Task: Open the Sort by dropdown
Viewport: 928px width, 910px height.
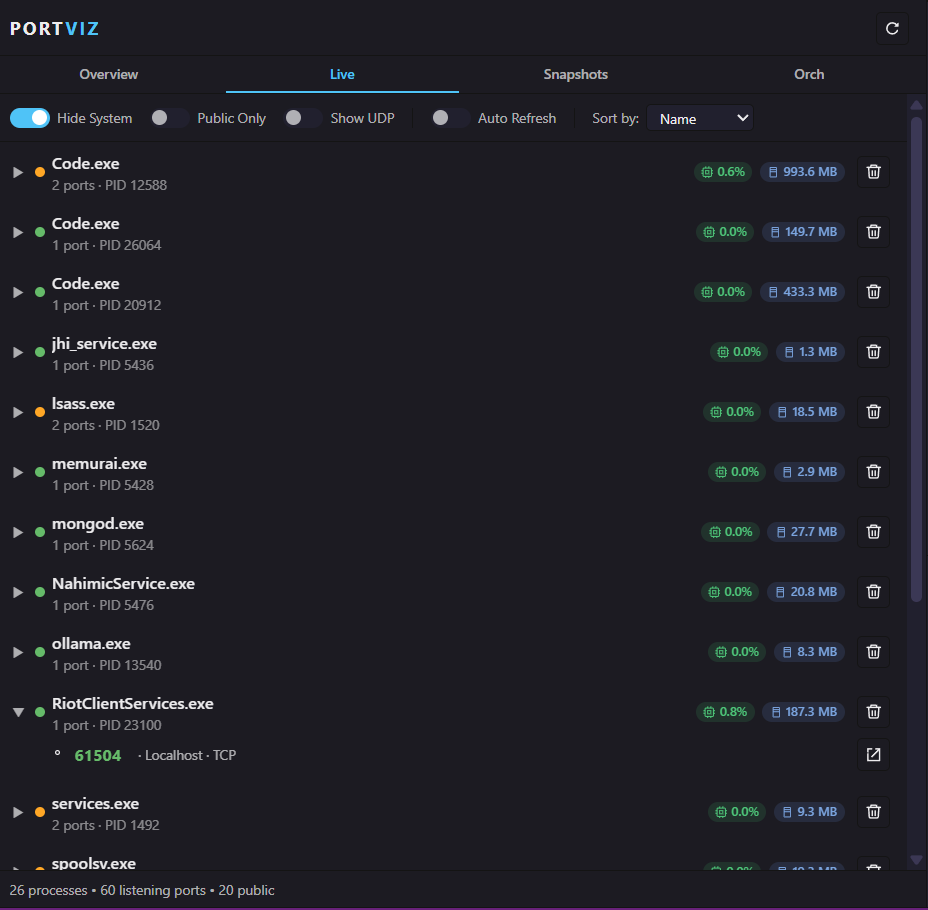Action: click(699, 117)
